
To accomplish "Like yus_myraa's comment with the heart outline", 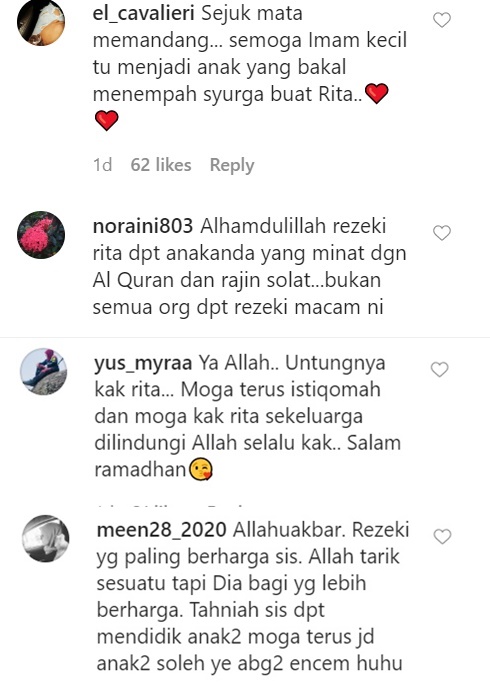I will [x=439, y=369].
